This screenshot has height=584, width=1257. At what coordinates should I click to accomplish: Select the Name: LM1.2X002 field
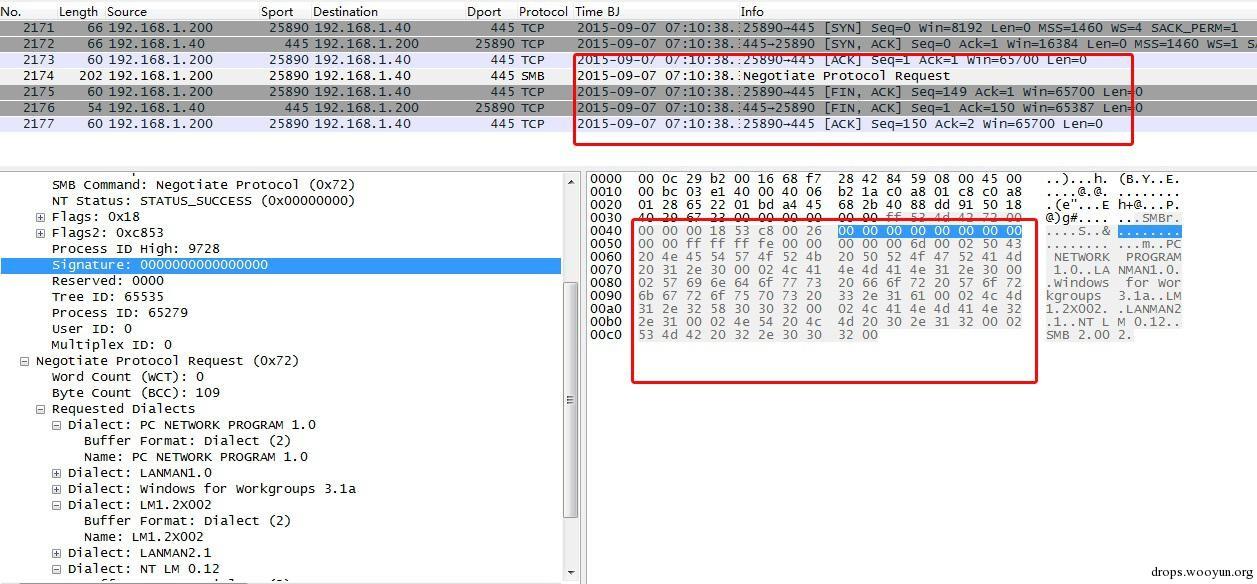[x=143, y=537]
